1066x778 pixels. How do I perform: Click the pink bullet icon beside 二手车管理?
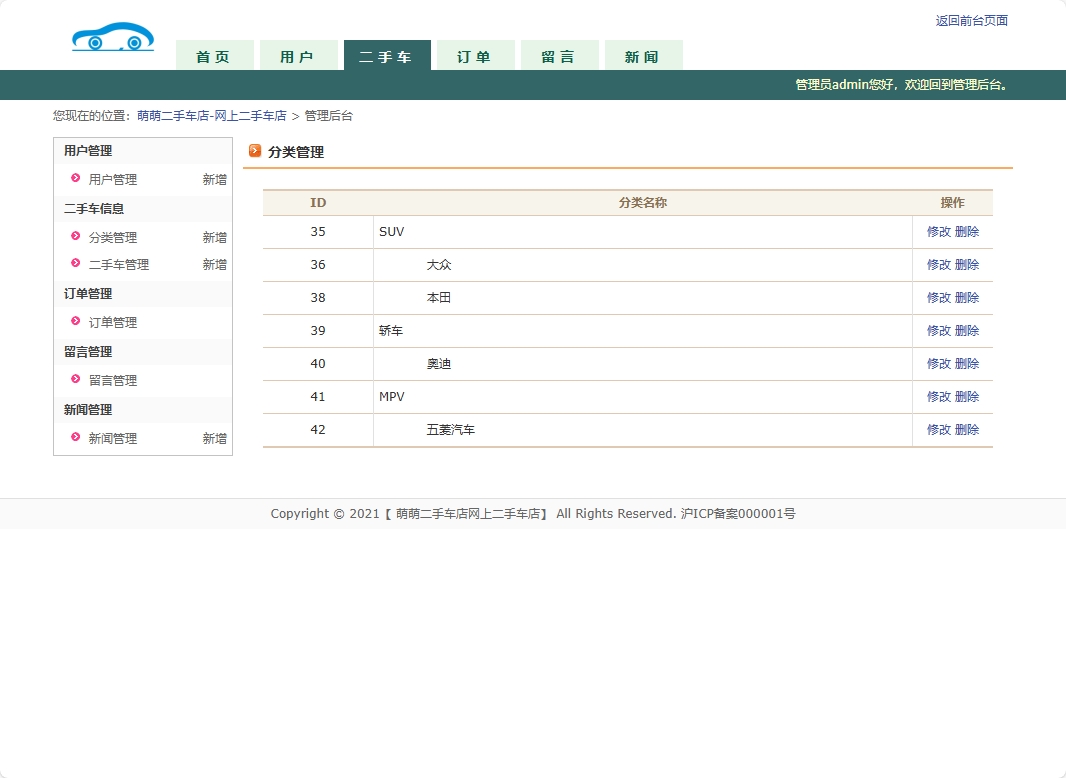pos(76,264)
